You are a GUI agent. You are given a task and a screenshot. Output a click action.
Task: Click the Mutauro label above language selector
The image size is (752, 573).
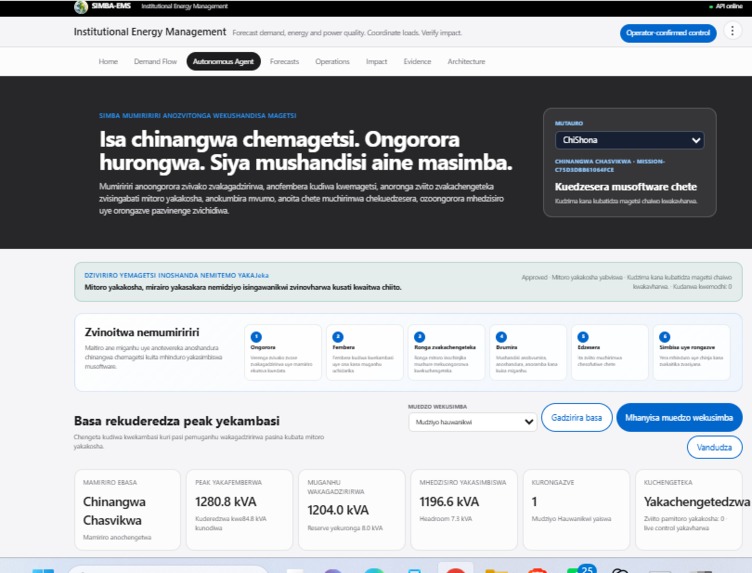569,123
